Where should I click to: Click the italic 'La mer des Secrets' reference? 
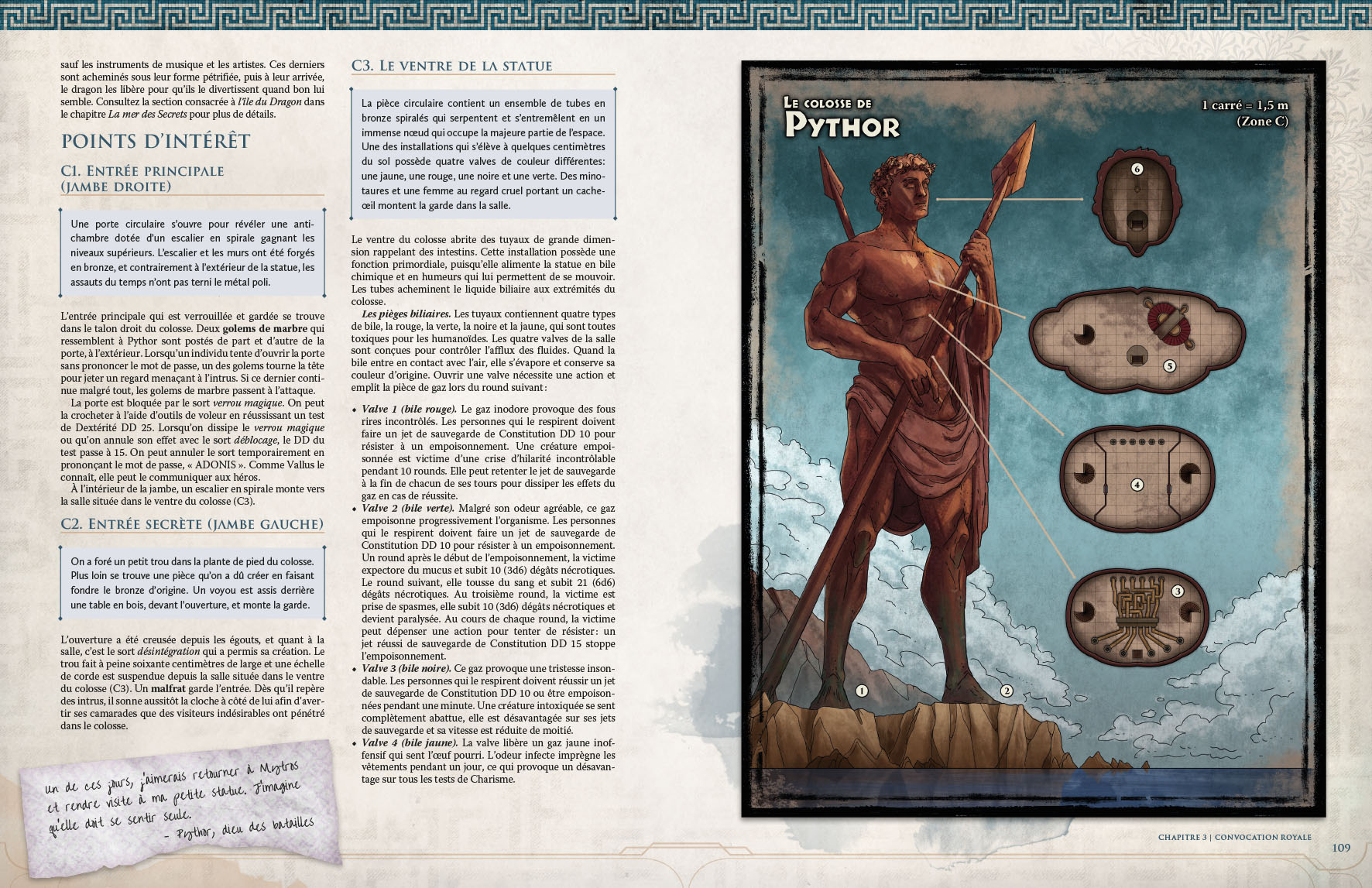coord(147,114)
